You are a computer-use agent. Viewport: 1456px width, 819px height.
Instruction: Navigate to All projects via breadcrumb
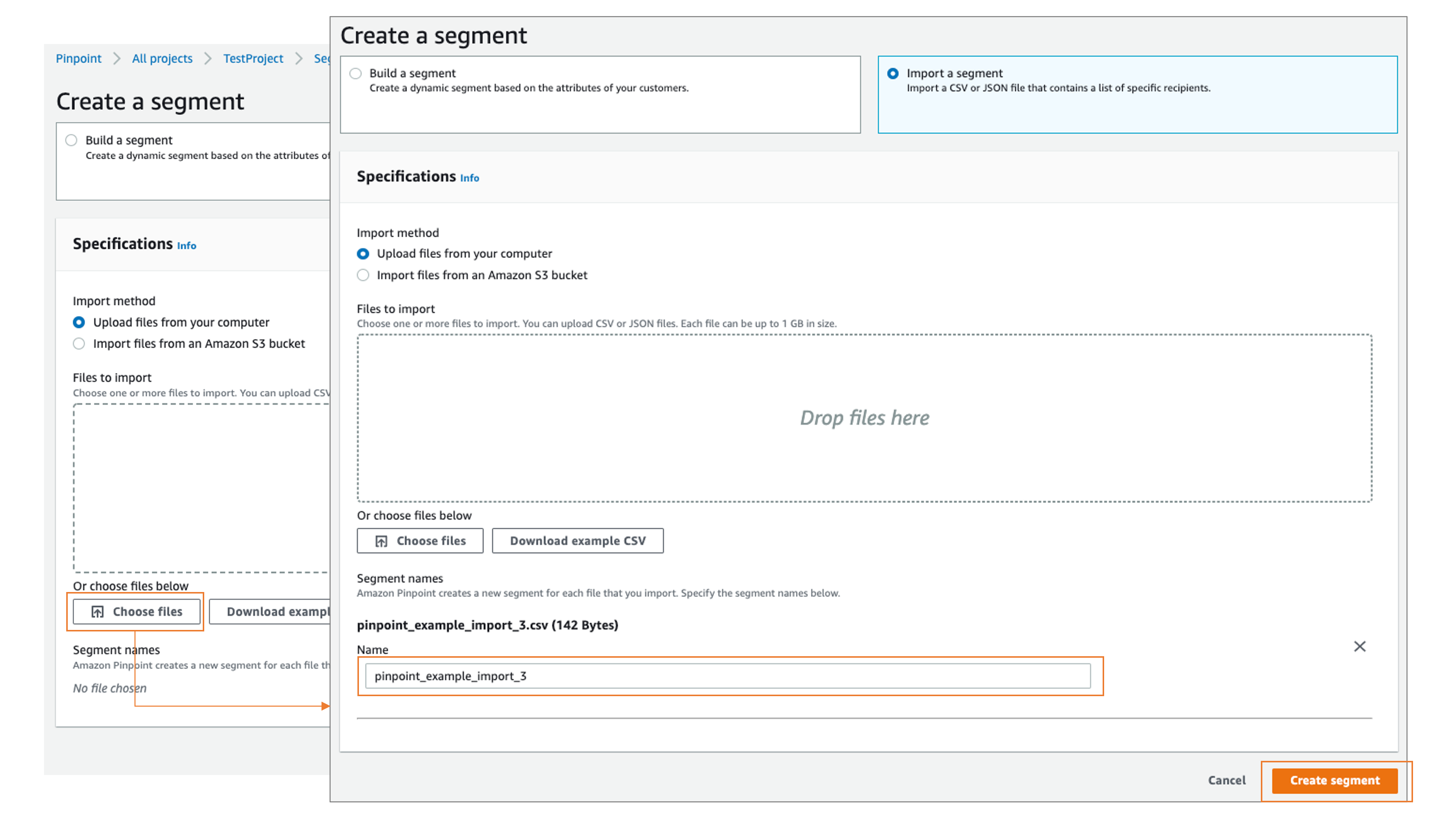click(x=162, y=58)
